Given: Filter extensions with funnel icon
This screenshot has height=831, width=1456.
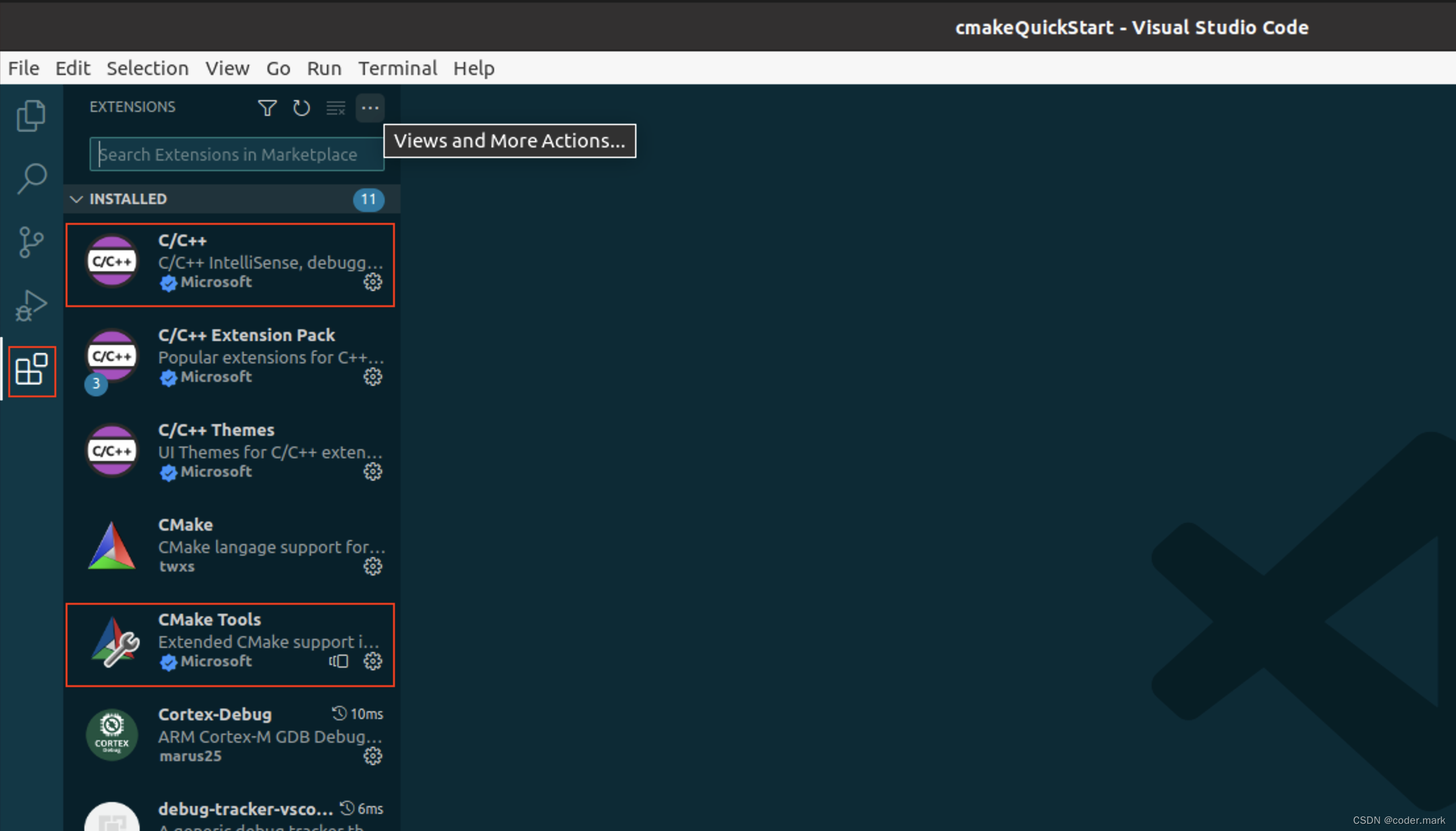Looking at the screenshot, I should coord(267,107).
